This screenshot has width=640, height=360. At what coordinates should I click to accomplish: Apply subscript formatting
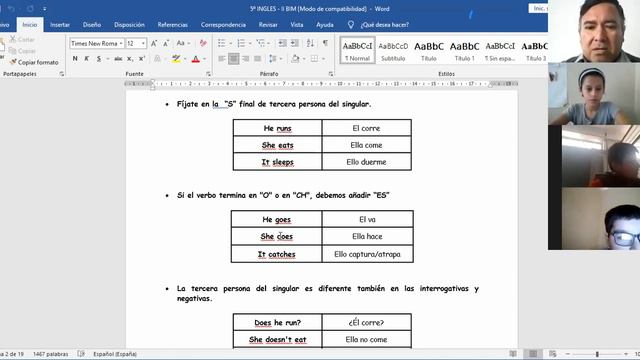pos(130,59)
